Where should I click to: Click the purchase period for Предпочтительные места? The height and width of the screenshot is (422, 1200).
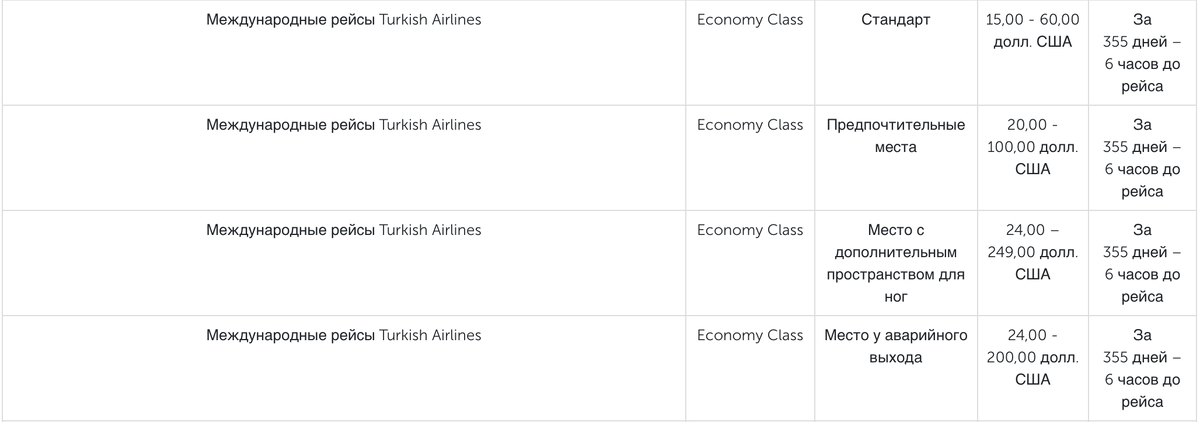pos(1142,158)
